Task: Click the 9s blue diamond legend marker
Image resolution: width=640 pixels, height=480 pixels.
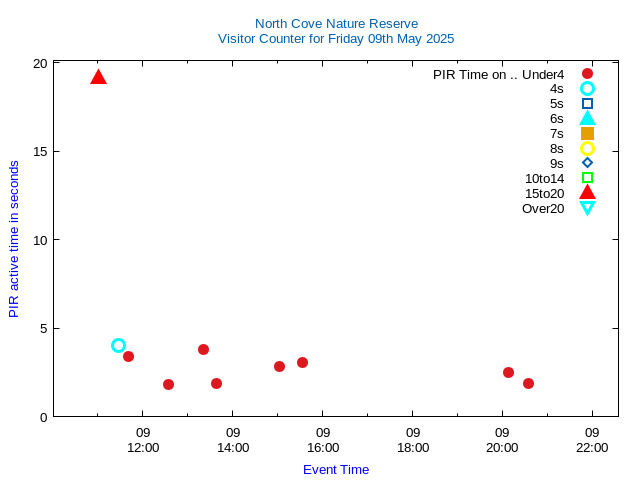Action: pyautogui.click(x=587, y=163)
